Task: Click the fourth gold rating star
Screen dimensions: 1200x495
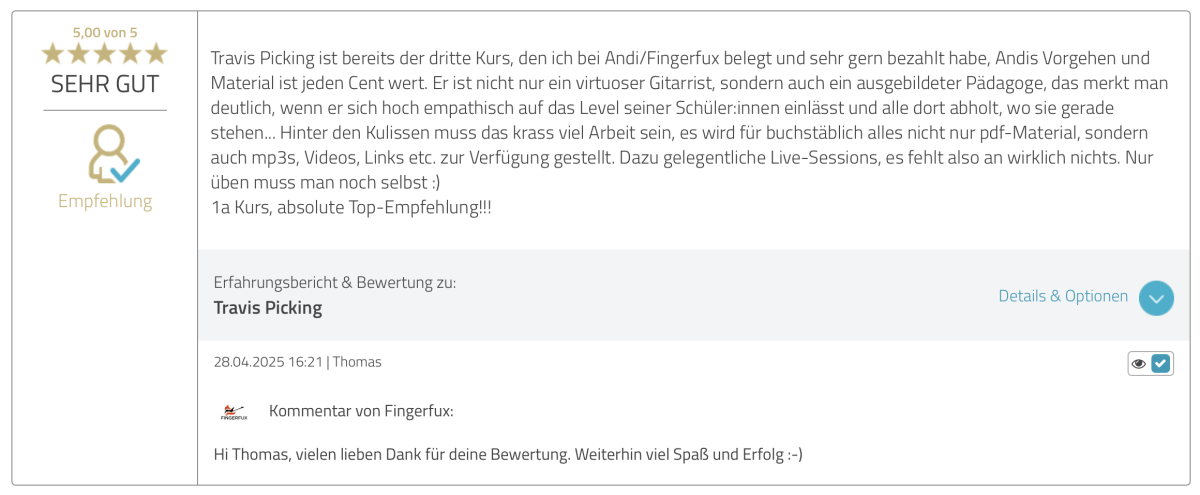Action: (131, 54)
